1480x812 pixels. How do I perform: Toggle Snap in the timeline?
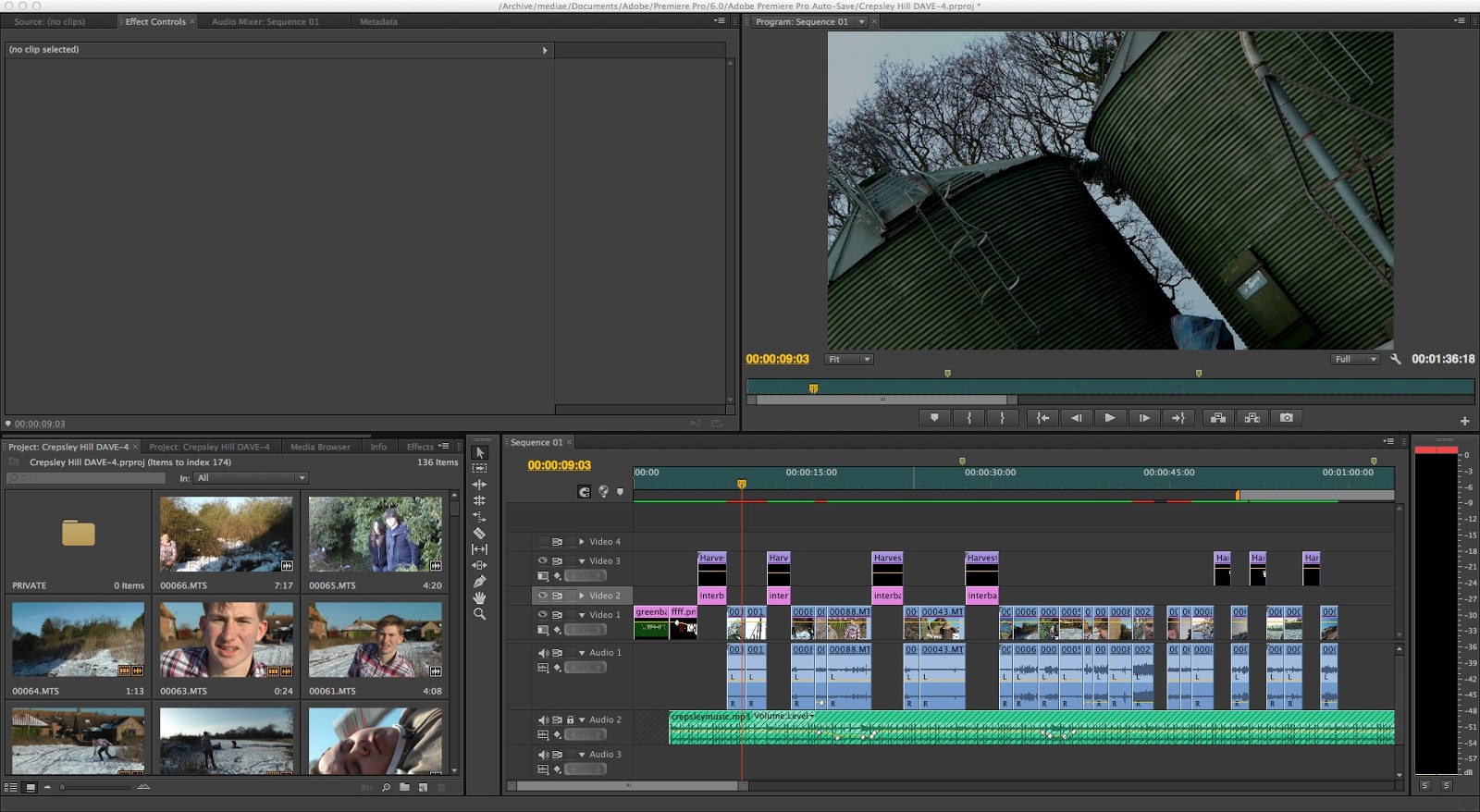[584, 492]
